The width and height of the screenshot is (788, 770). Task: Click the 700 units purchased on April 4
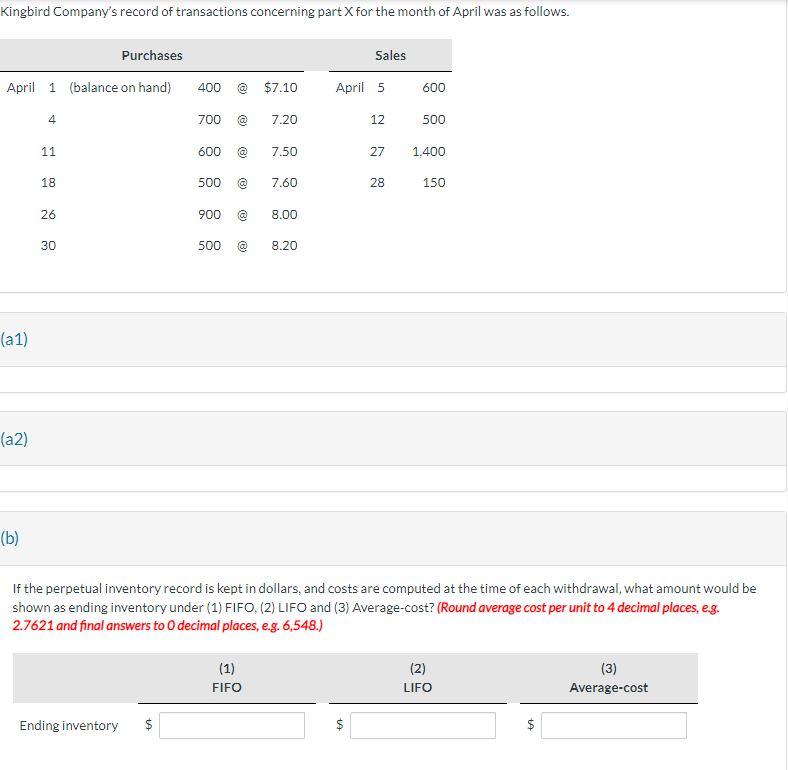[209, 120]
